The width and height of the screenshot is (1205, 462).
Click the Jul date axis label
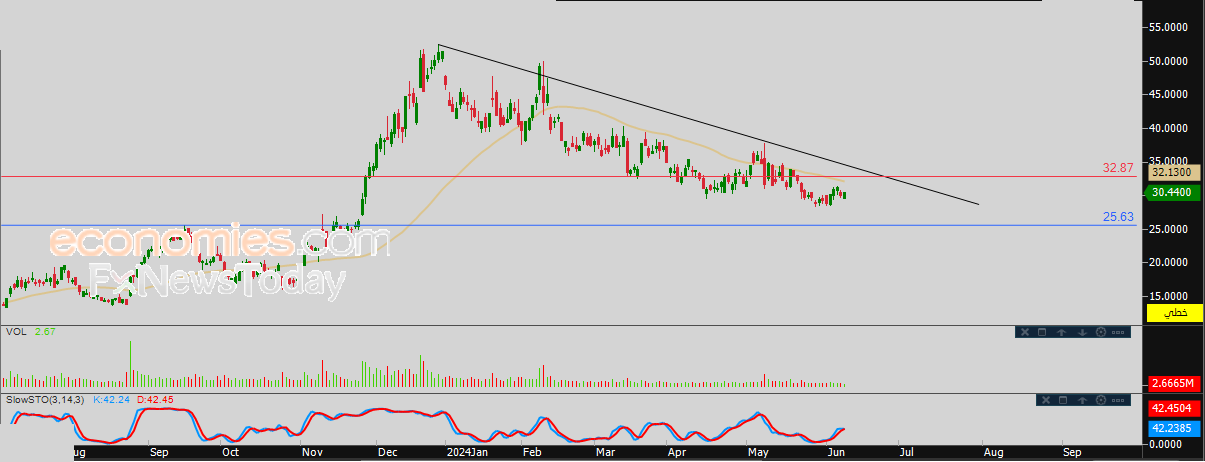tap(907, 452)
